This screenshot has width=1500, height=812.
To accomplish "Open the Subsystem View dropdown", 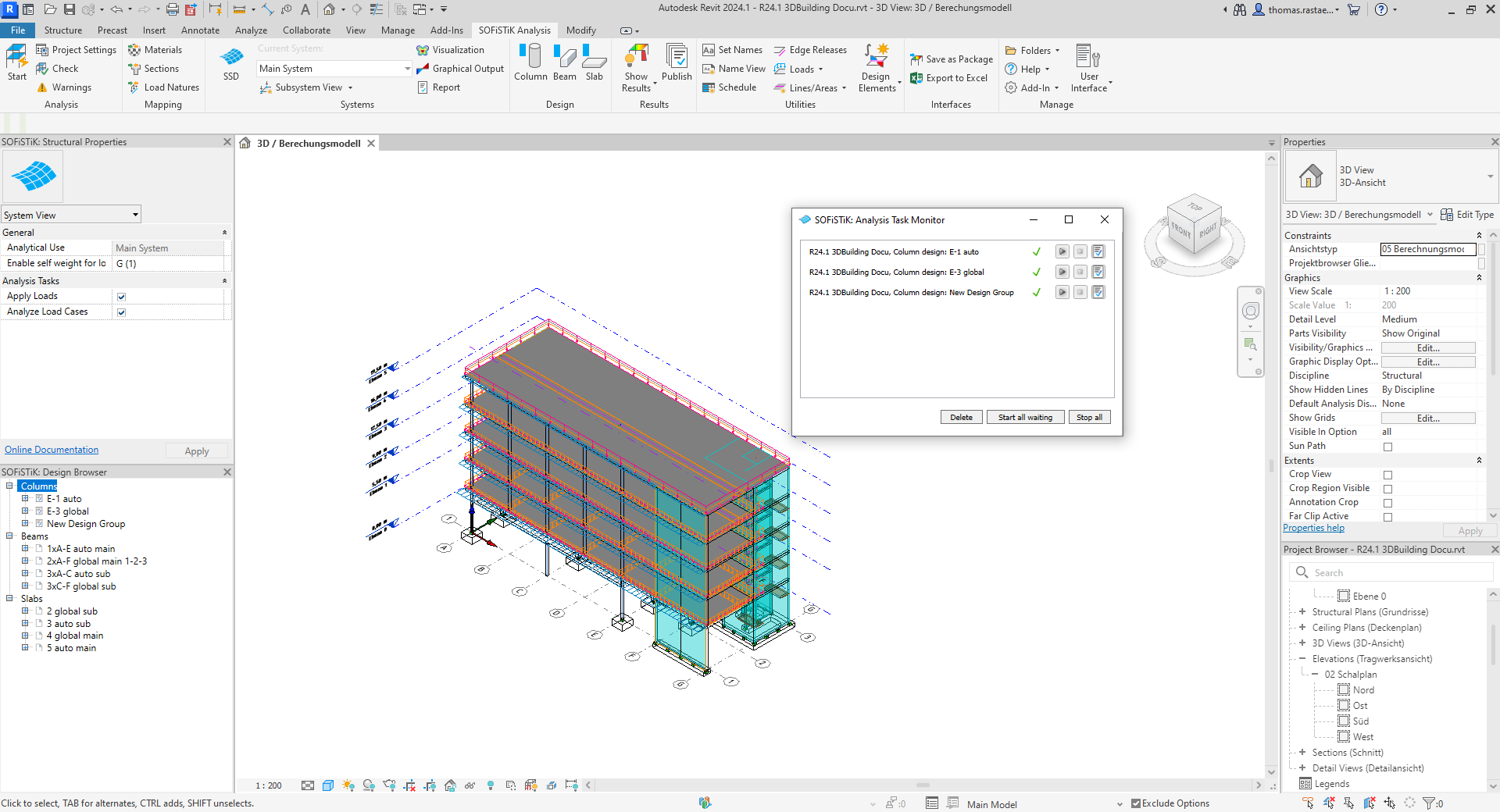I will 307,87.
